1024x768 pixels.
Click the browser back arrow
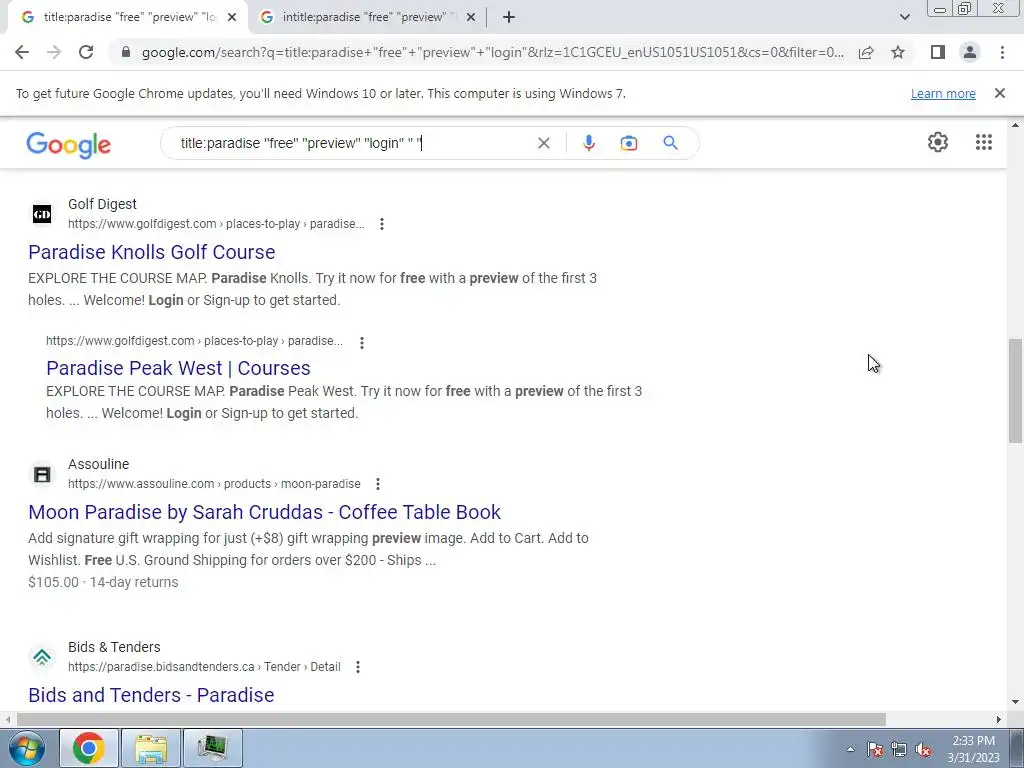(x=22, y=52)
